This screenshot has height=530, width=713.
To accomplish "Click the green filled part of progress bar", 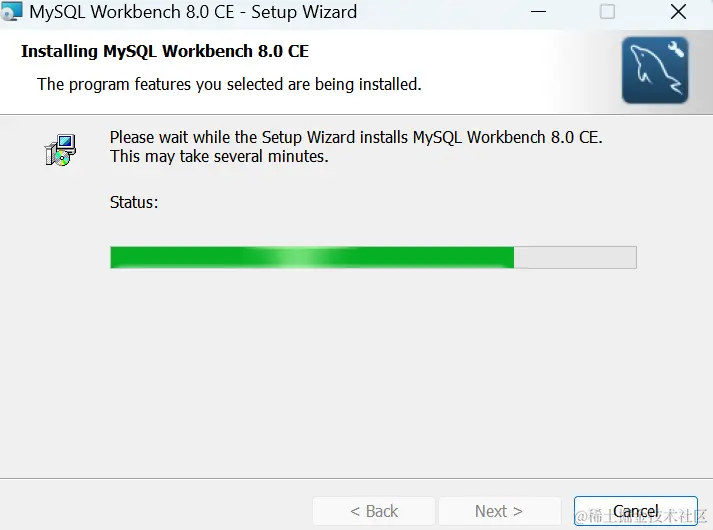I will [312, 257].
